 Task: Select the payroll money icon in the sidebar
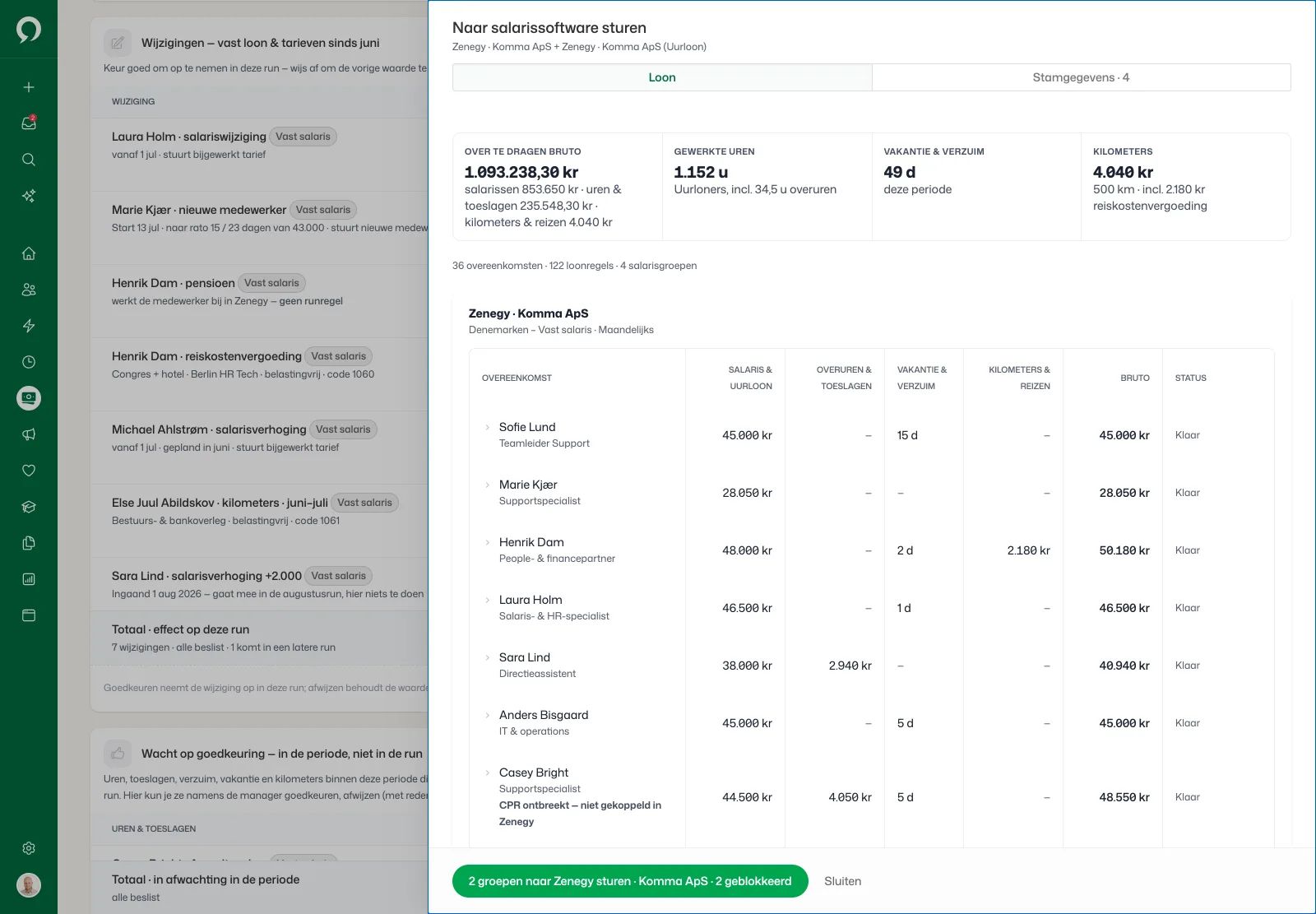tap(29, 398)
